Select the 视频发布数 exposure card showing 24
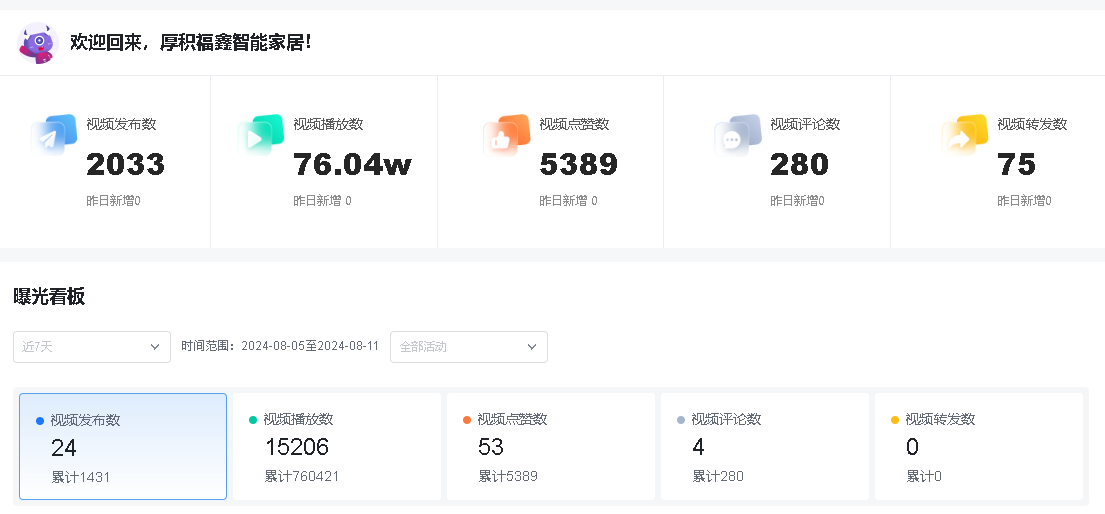 [123, 447]
